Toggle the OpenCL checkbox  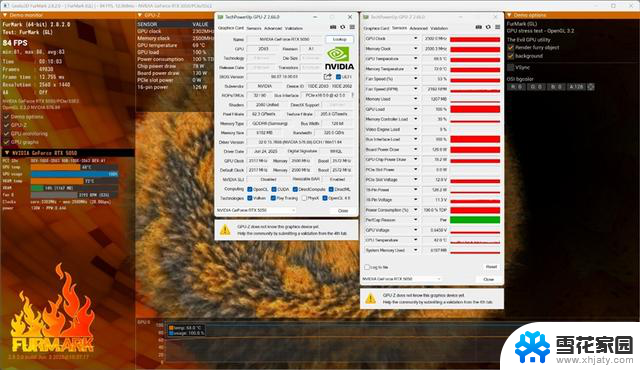point(250,189)
